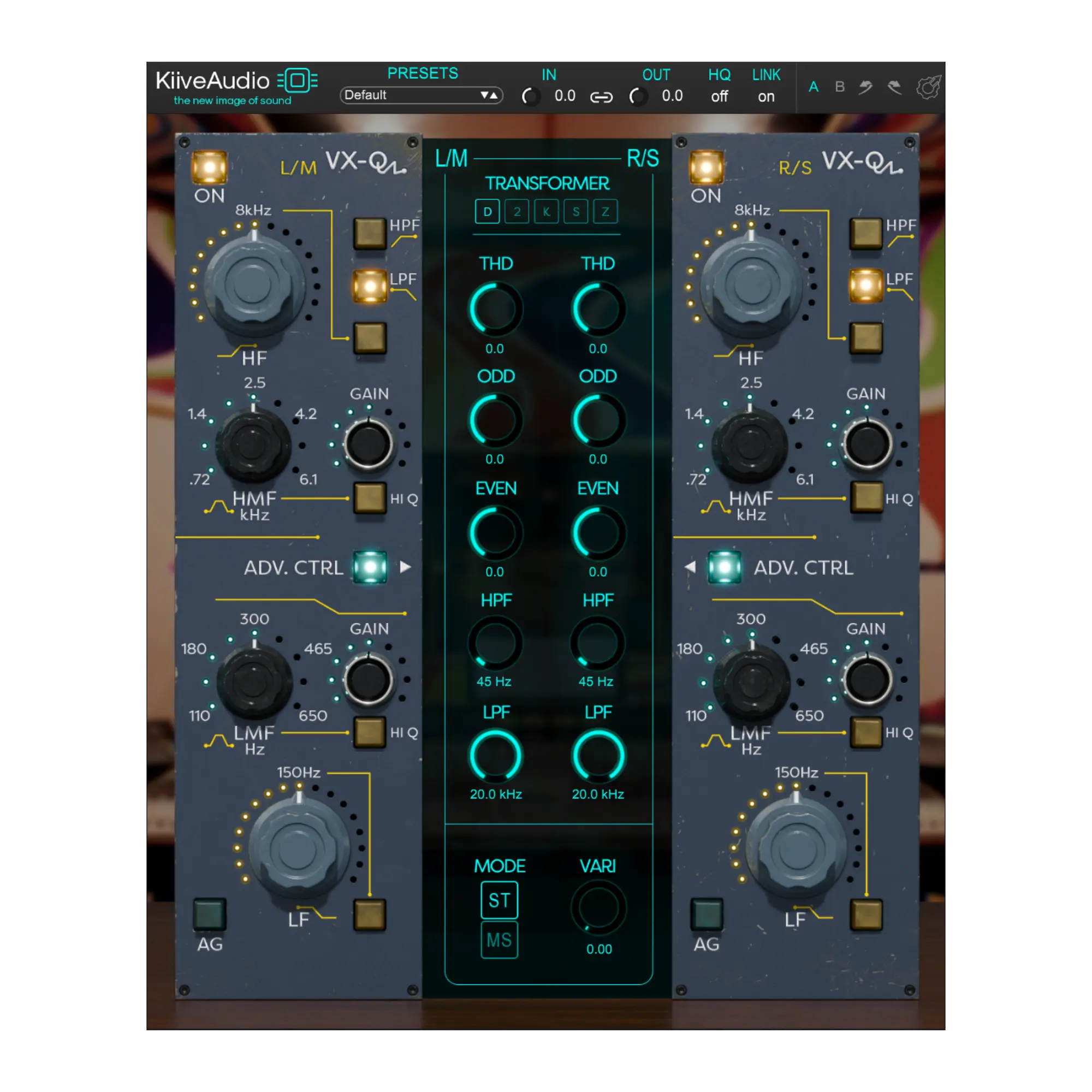Click the input/output link chain icon
This screenshot has width=1092, height=1092.
pyautogui.click(x=601, y=97)
